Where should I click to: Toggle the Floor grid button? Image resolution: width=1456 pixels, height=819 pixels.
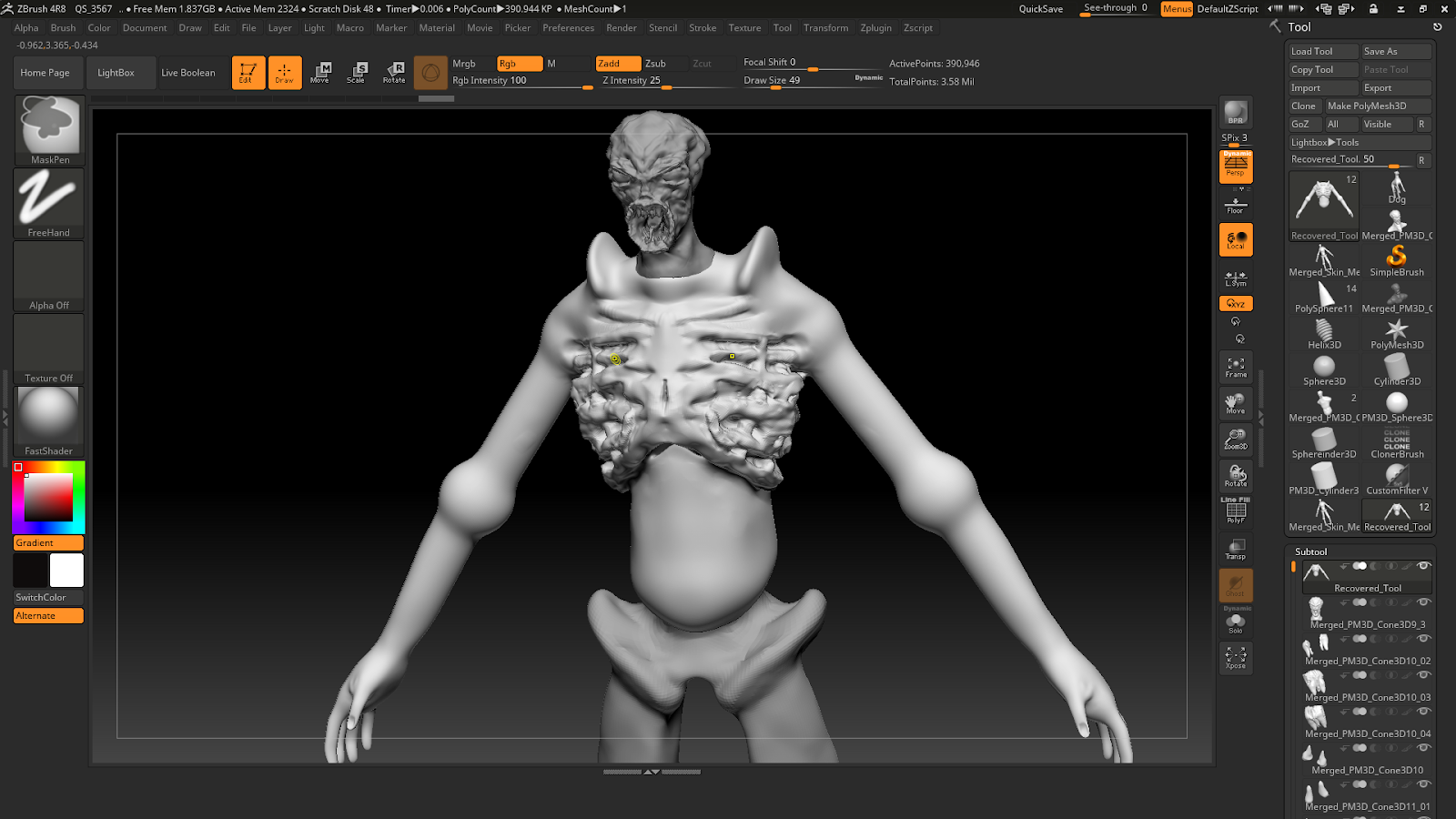click(x=1236, y=205)
